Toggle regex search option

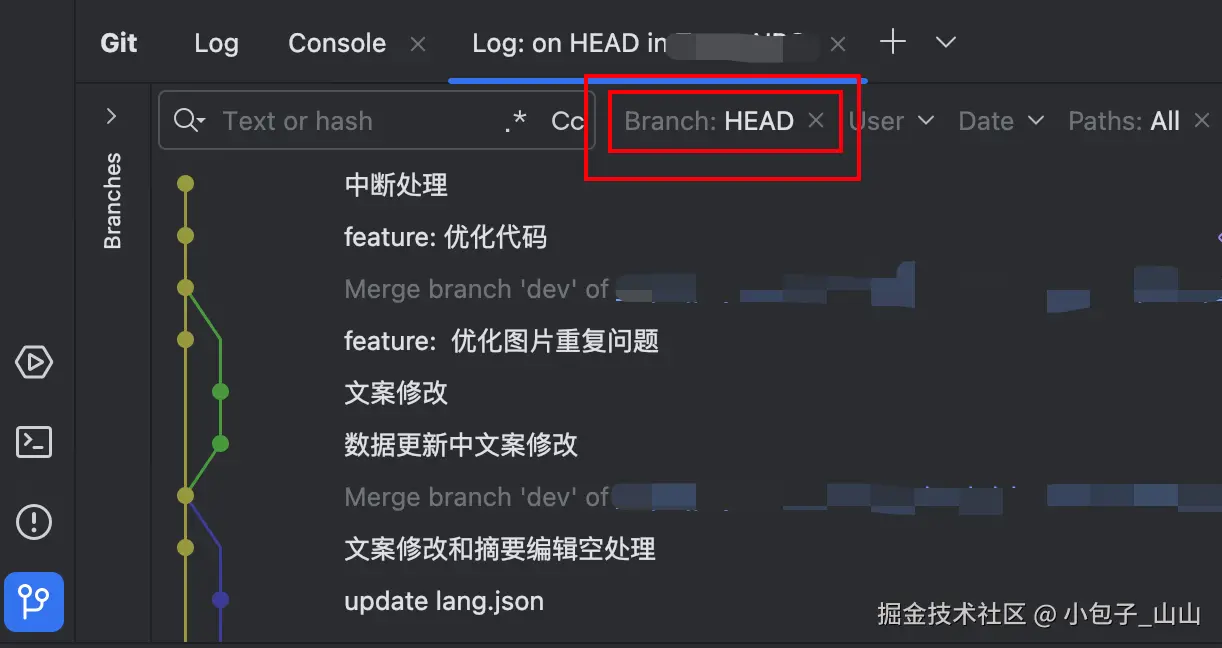515,121
